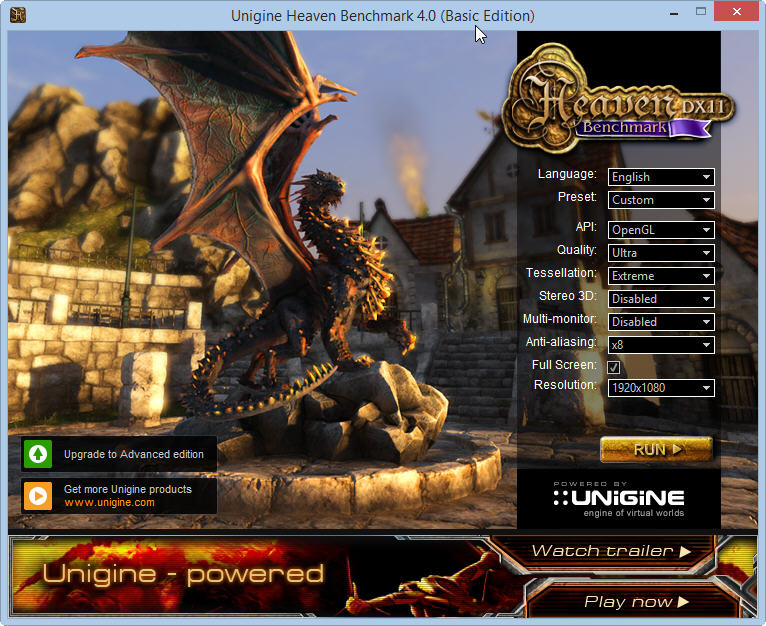766x626 pixels.
Task: Open the Resolution 1920x1080 dropdown
Action: click(661, 388)
